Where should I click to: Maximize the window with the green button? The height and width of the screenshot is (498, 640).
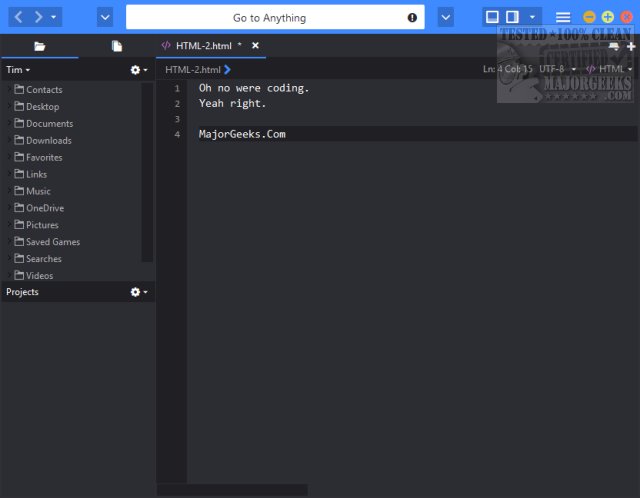(608, 17)
